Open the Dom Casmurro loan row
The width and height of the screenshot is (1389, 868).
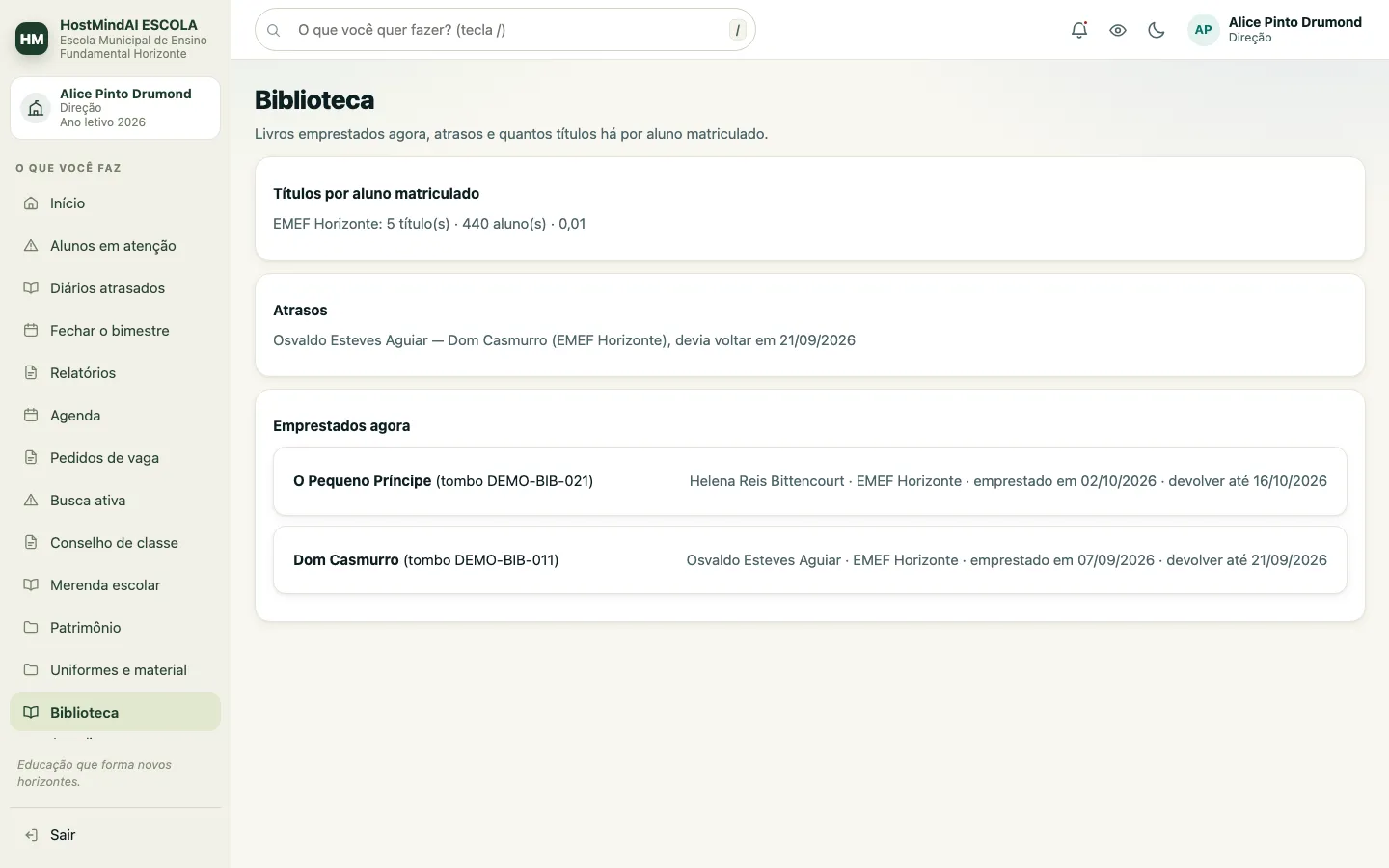click(x=810, y=560)
